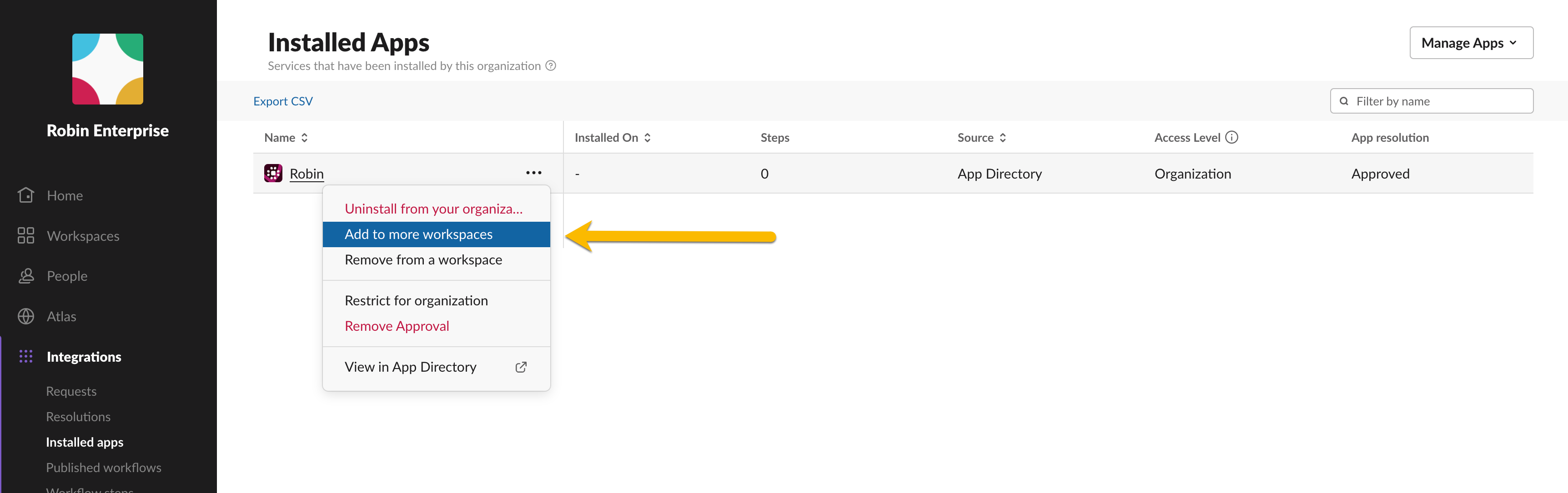Select Remove from a workspace in the menu
The image size is (1568, 493).
click(423, 259)
